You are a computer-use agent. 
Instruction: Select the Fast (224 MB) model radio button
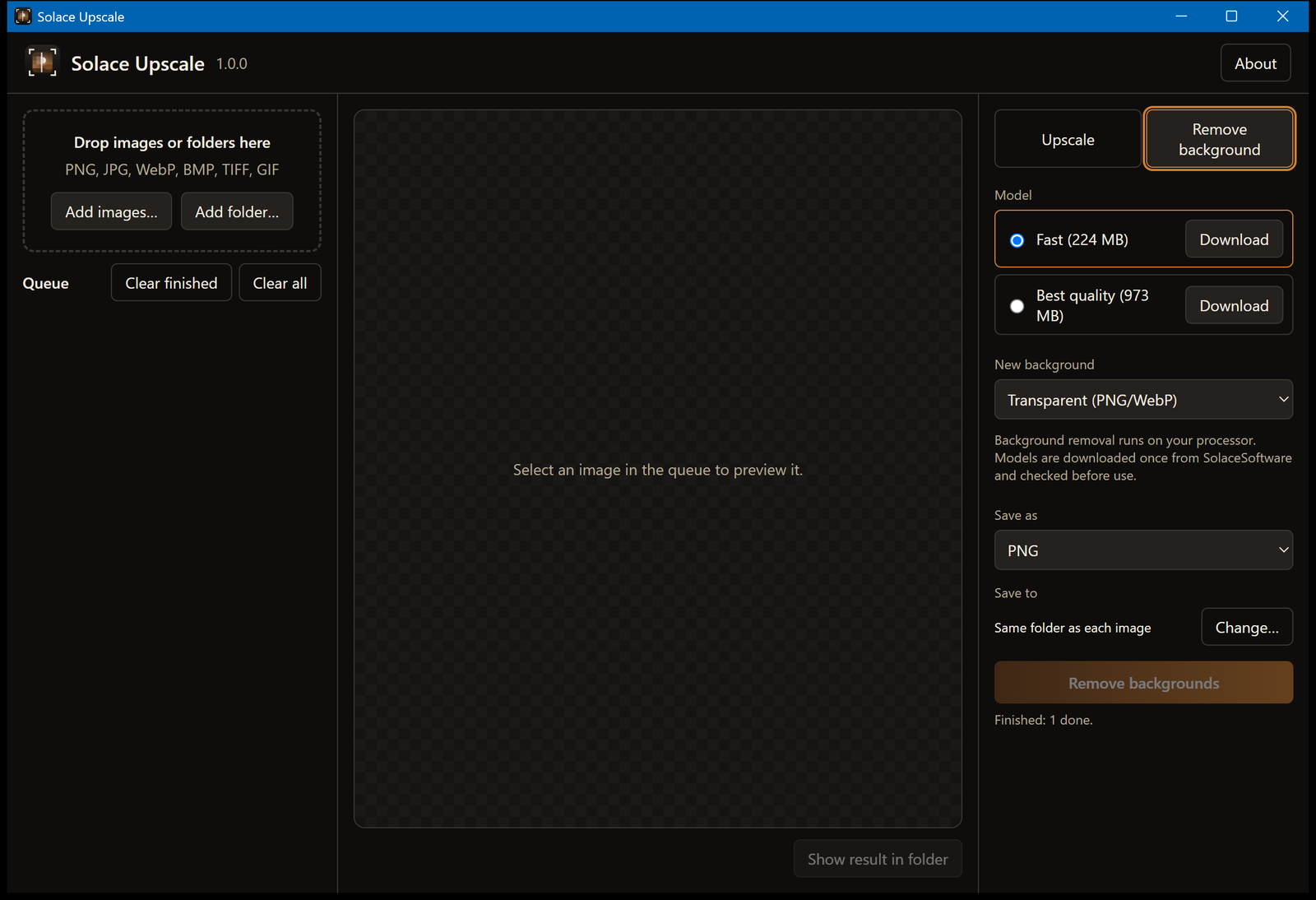1017,240
